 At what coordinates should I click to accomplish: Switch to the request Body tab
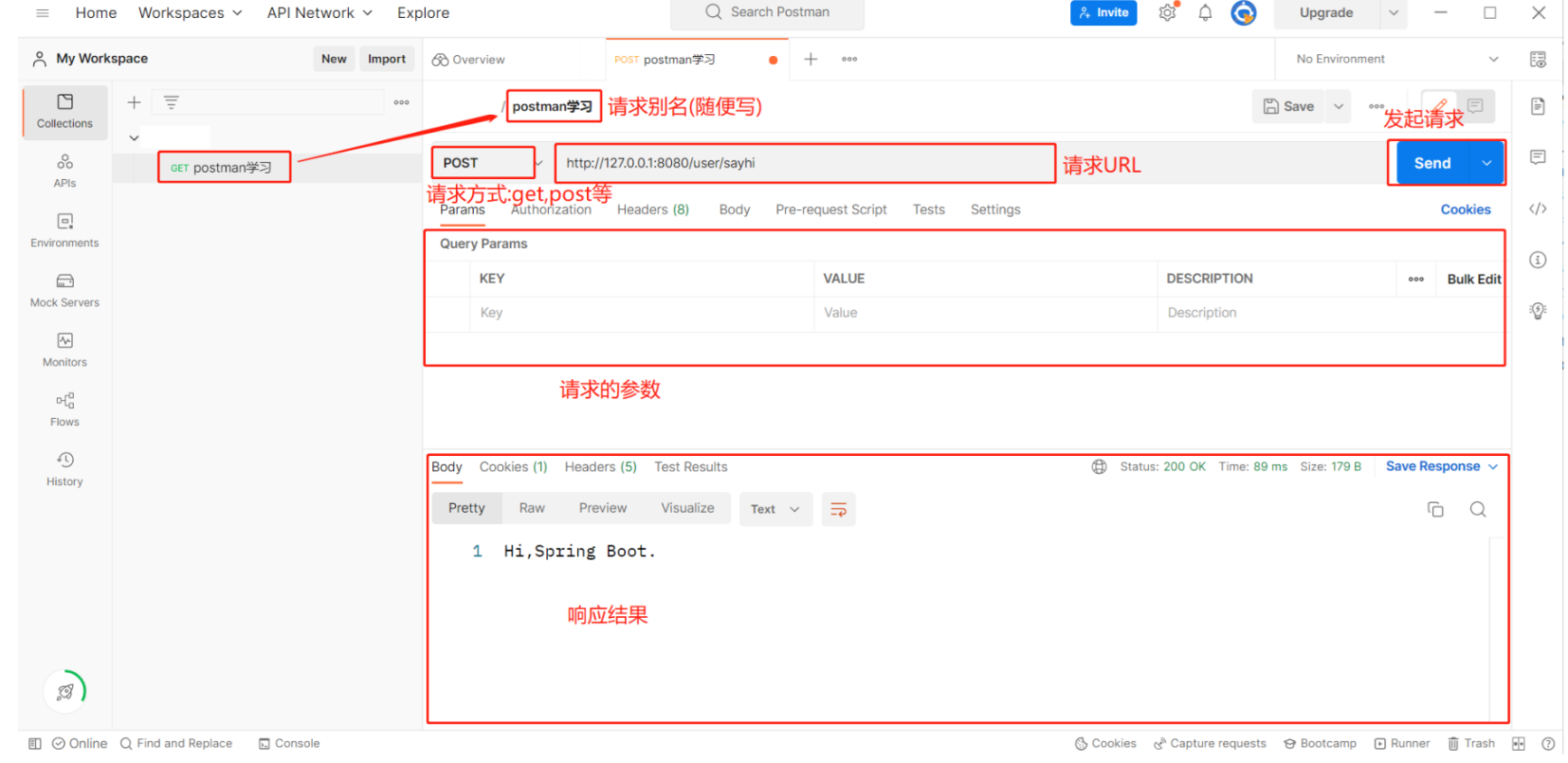pyautogui.click(x=734, y=209)
